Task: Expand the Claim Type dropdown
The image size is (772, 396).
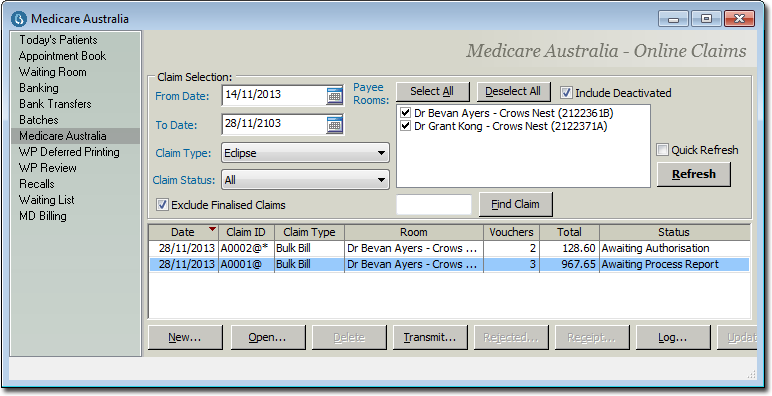Action: tap(381, 153)
